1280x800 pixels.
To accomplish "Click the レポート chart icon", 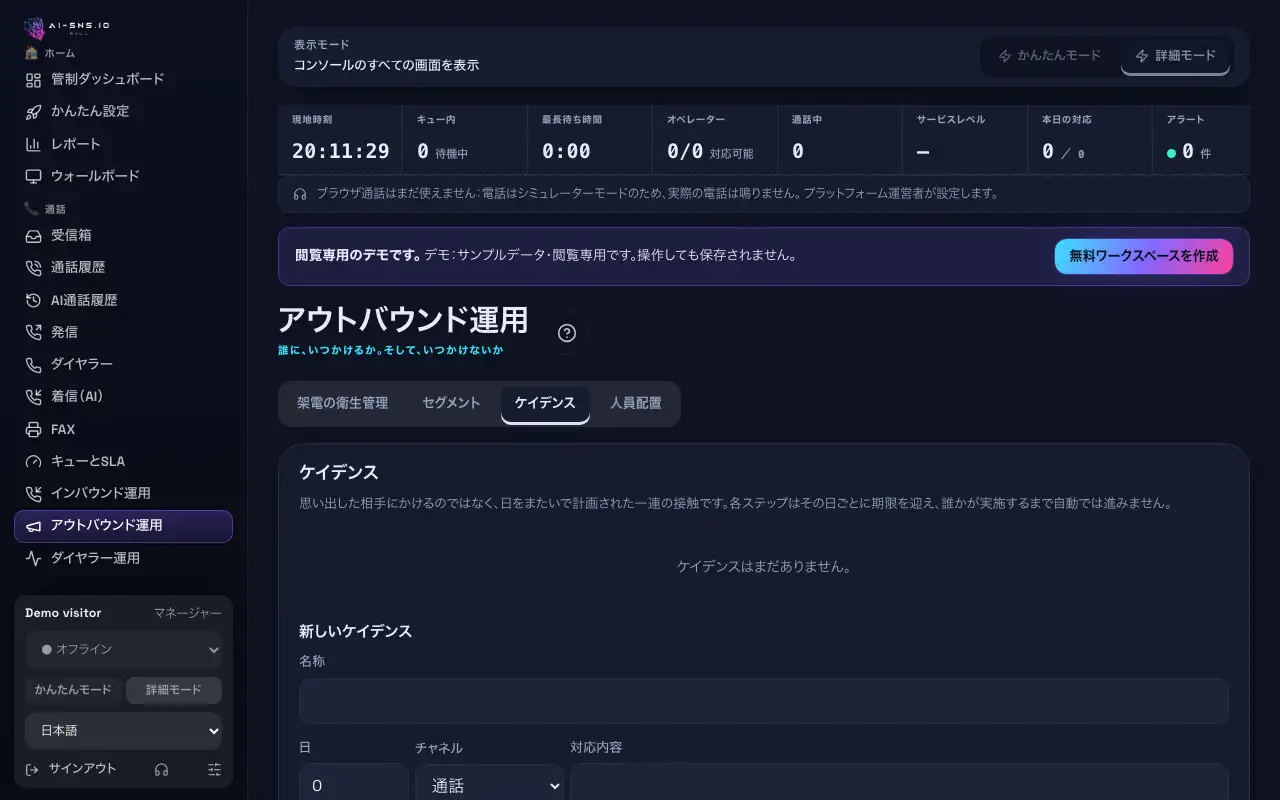I will 33,144.
